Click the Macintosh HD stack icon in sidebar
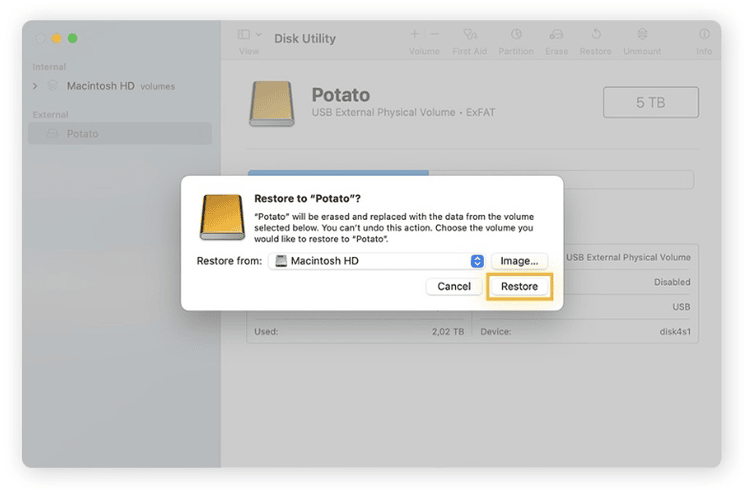Screen dimensions: 750x490 point(53,86)
